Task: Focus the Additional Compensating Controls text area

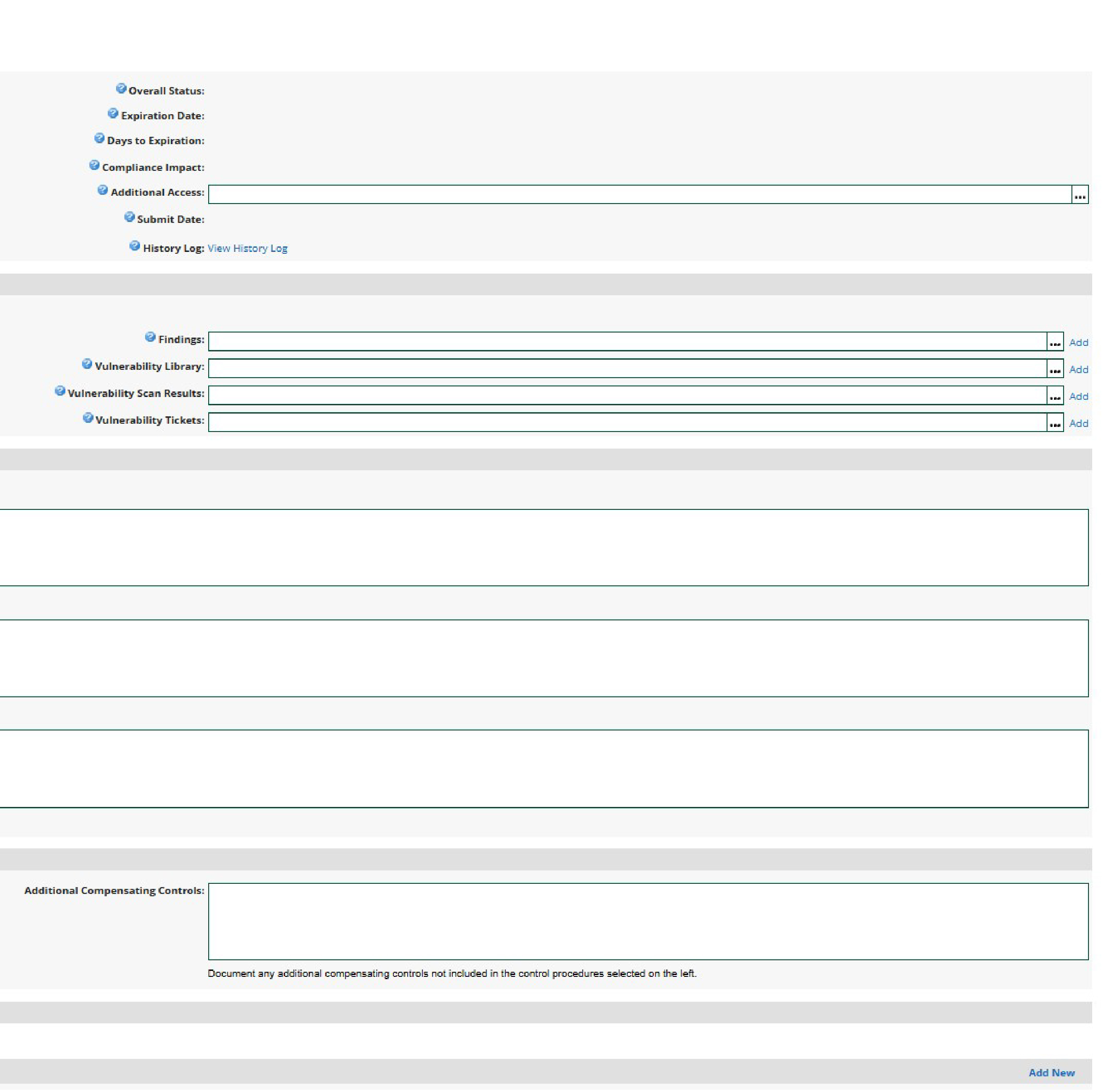Action: point(648,921)
